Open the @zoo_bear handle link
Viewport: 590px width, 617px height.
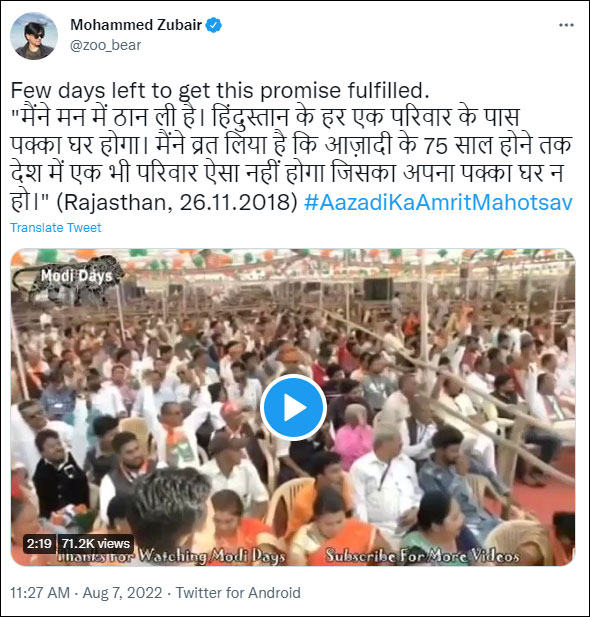(105, 45)
